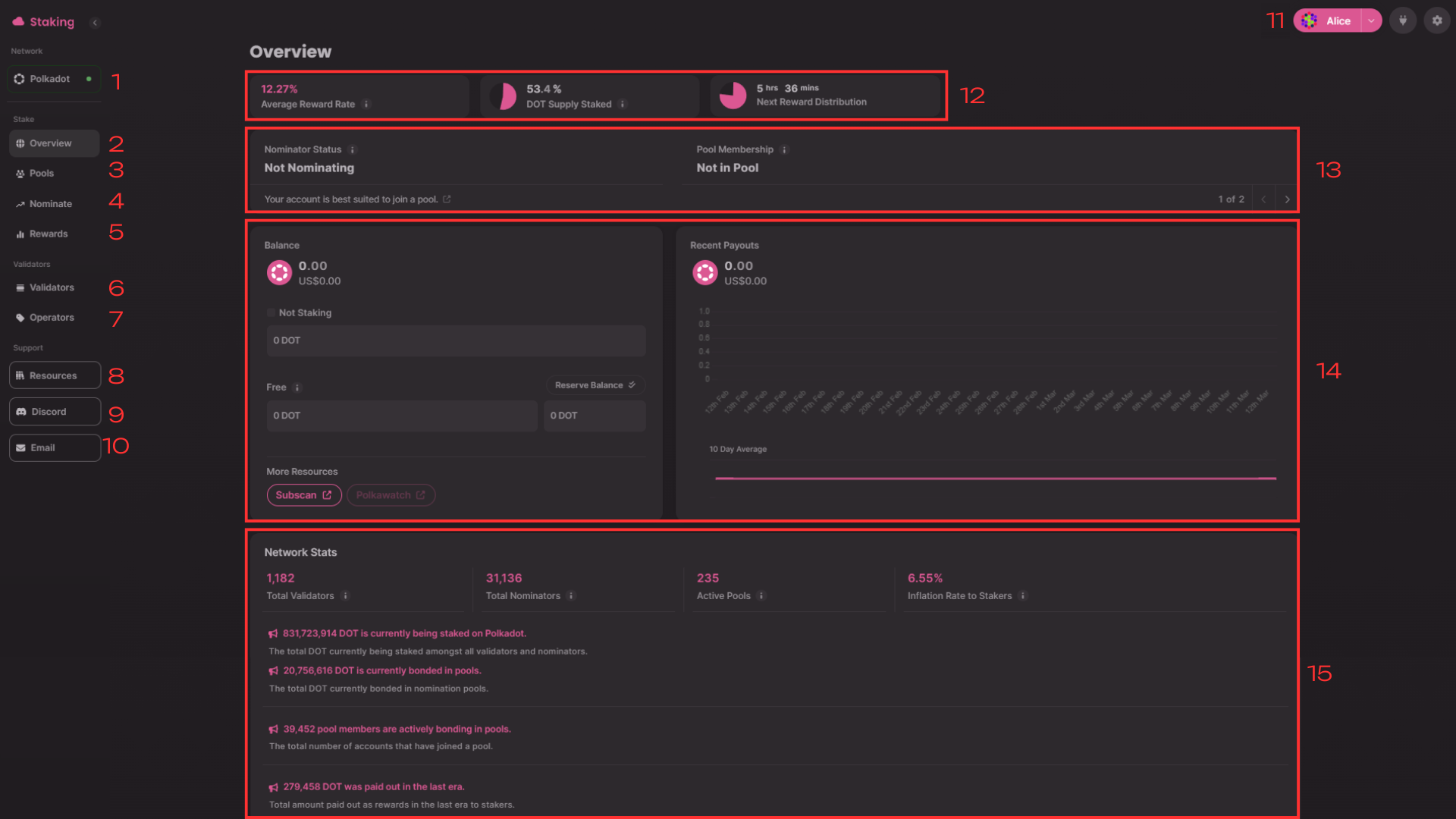Expand the Alice account dropdown arrow
Image resolution: width=1456 pixels, height=819 pixels.
tap(1371, 21)
